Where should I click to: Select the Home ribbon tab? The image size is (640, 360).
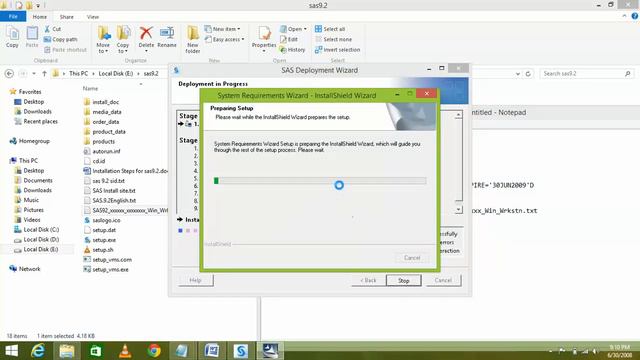click(40, 17)
